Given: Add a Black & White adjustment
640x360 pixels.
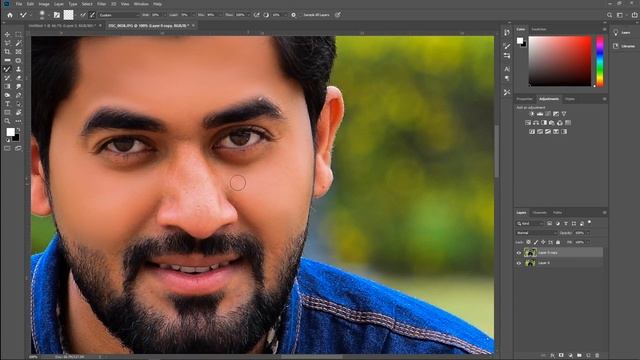Looking at the screenshot, I should 544,122.
